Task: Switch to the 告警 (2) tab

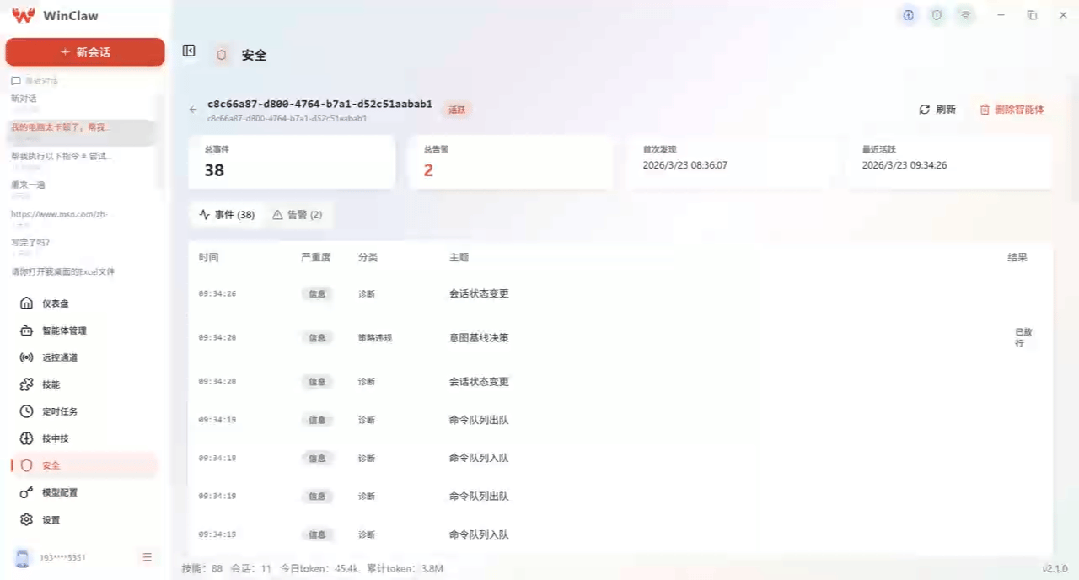Action: pyautogui.click(x=297, y=215)
